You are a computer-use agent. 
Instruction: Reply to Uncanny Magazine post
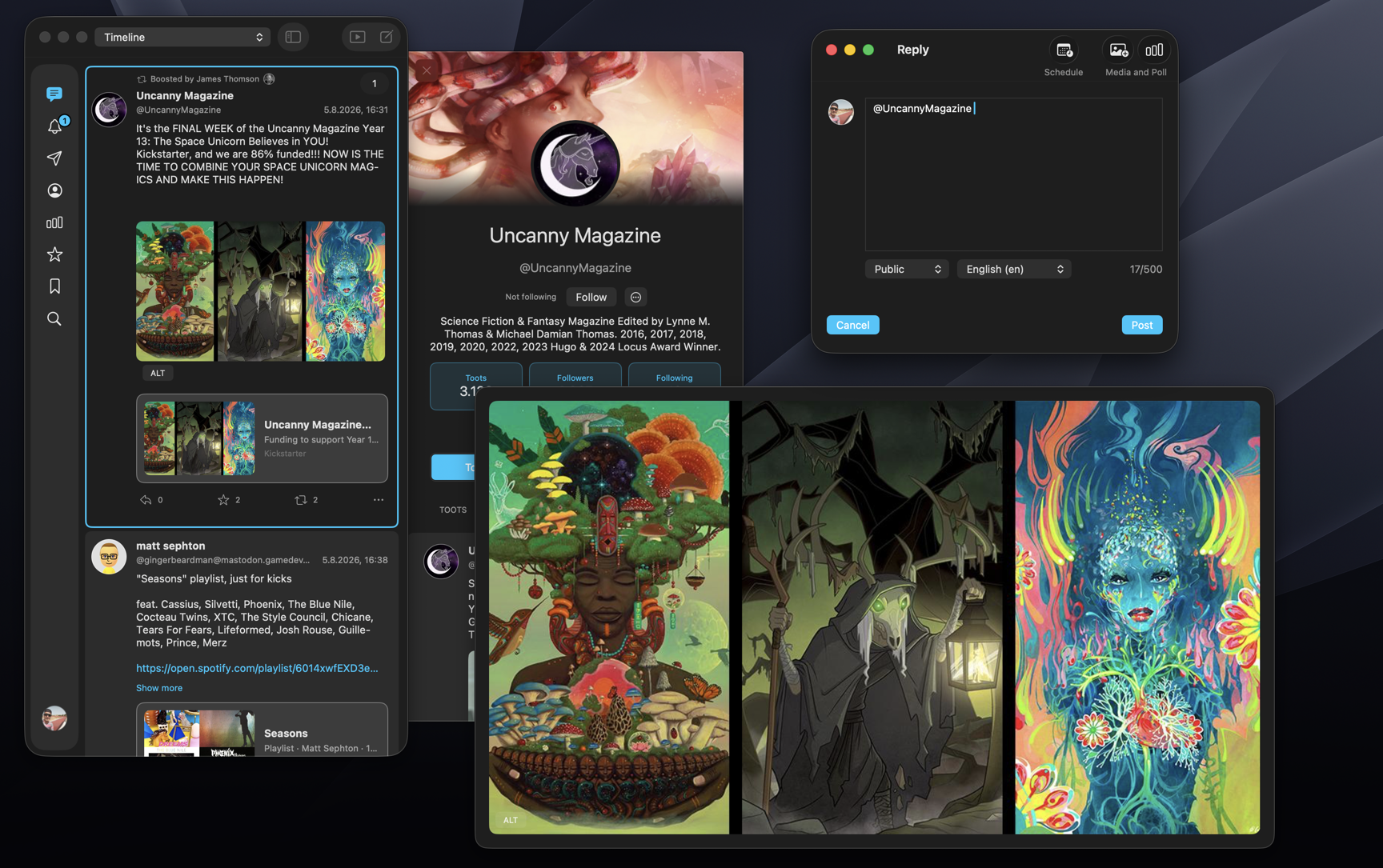click(146, 499)
